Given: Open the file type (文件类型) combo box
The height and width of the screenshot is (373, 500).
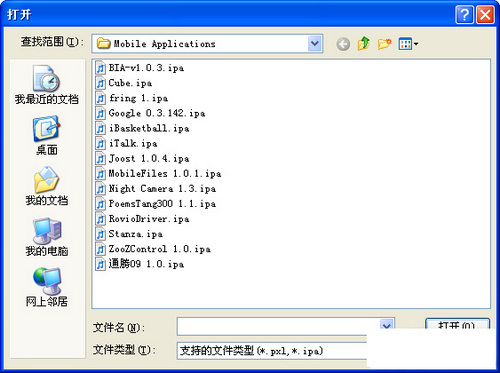Looking at the screenshot, I should 272,351.
